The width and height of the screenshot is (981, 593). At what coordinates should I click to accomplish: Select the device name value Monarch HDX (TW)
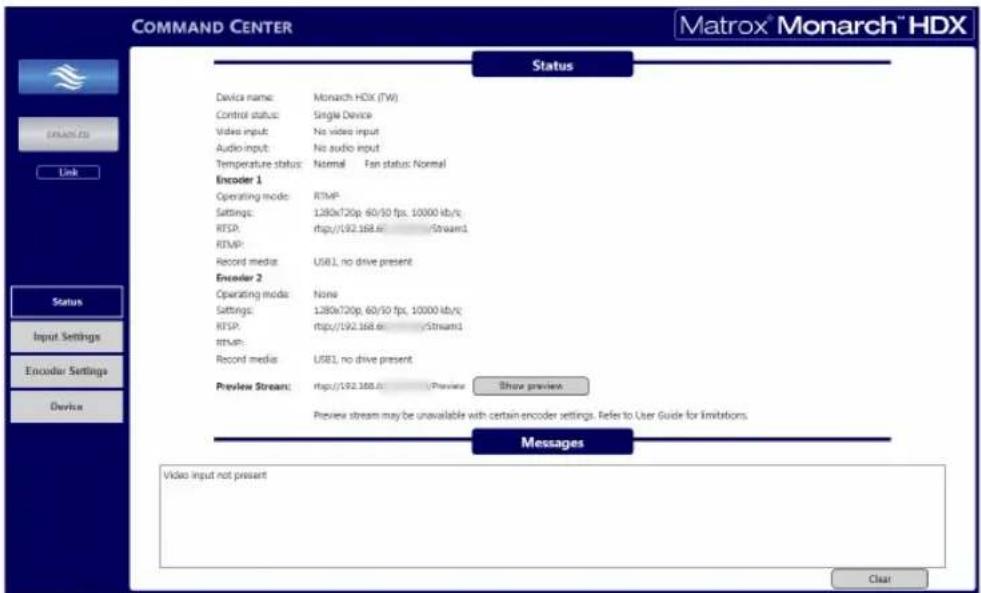(356, 98)
